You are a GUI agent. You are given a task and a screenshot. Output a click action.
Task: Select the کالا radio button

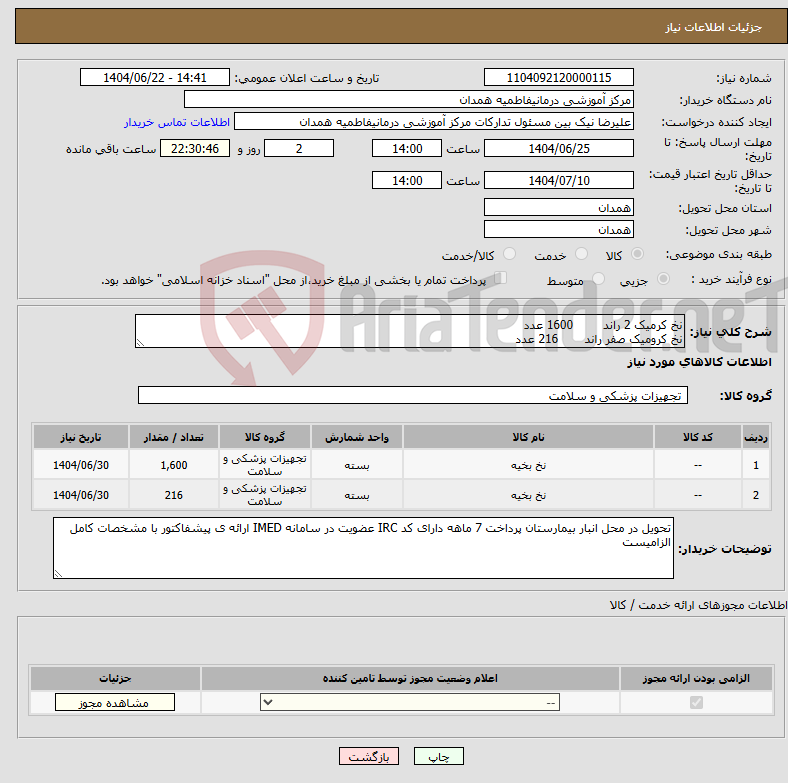coord(637,254)
